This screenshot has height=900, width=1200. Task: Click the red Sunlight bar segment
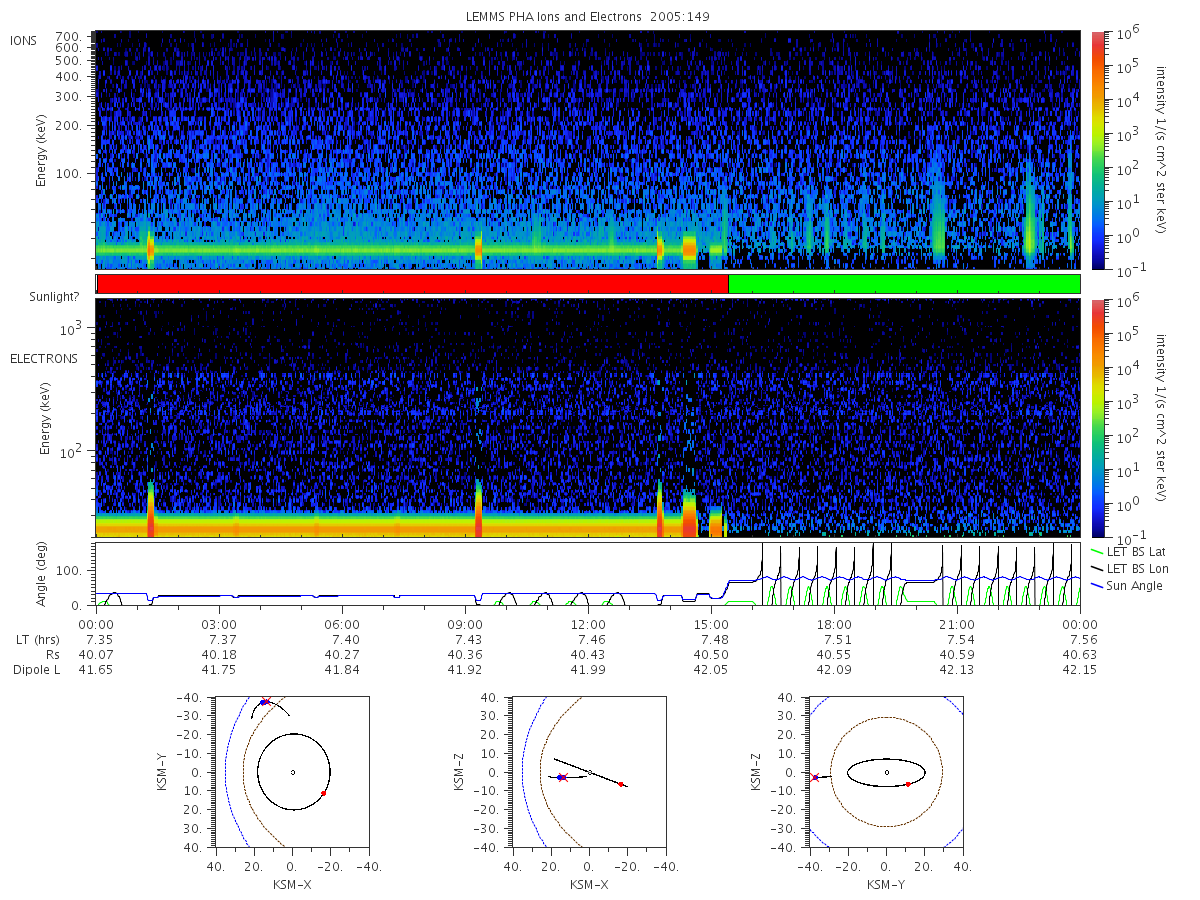413,284
